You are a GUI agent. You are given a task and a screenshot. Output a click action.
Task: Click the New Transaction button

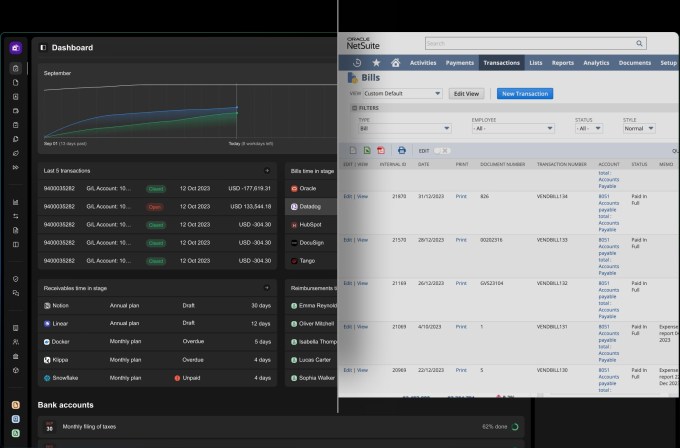(x=525, y=94)
